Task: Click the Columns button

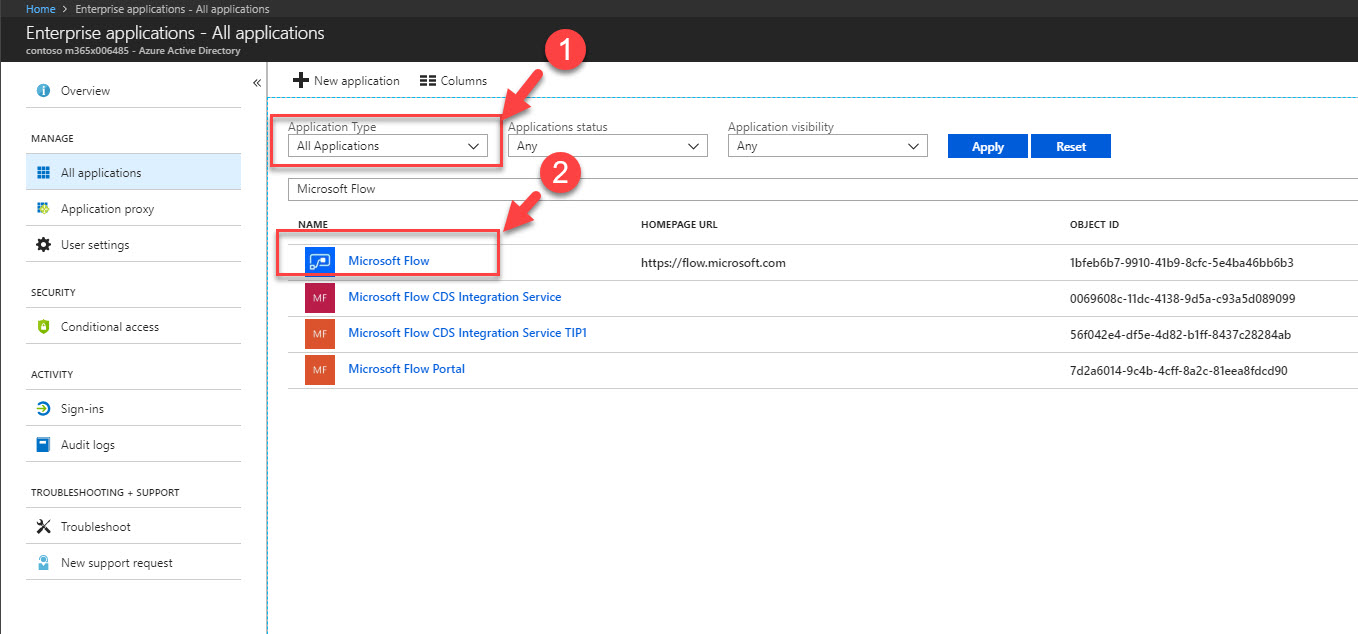Action: click(454, 81)
